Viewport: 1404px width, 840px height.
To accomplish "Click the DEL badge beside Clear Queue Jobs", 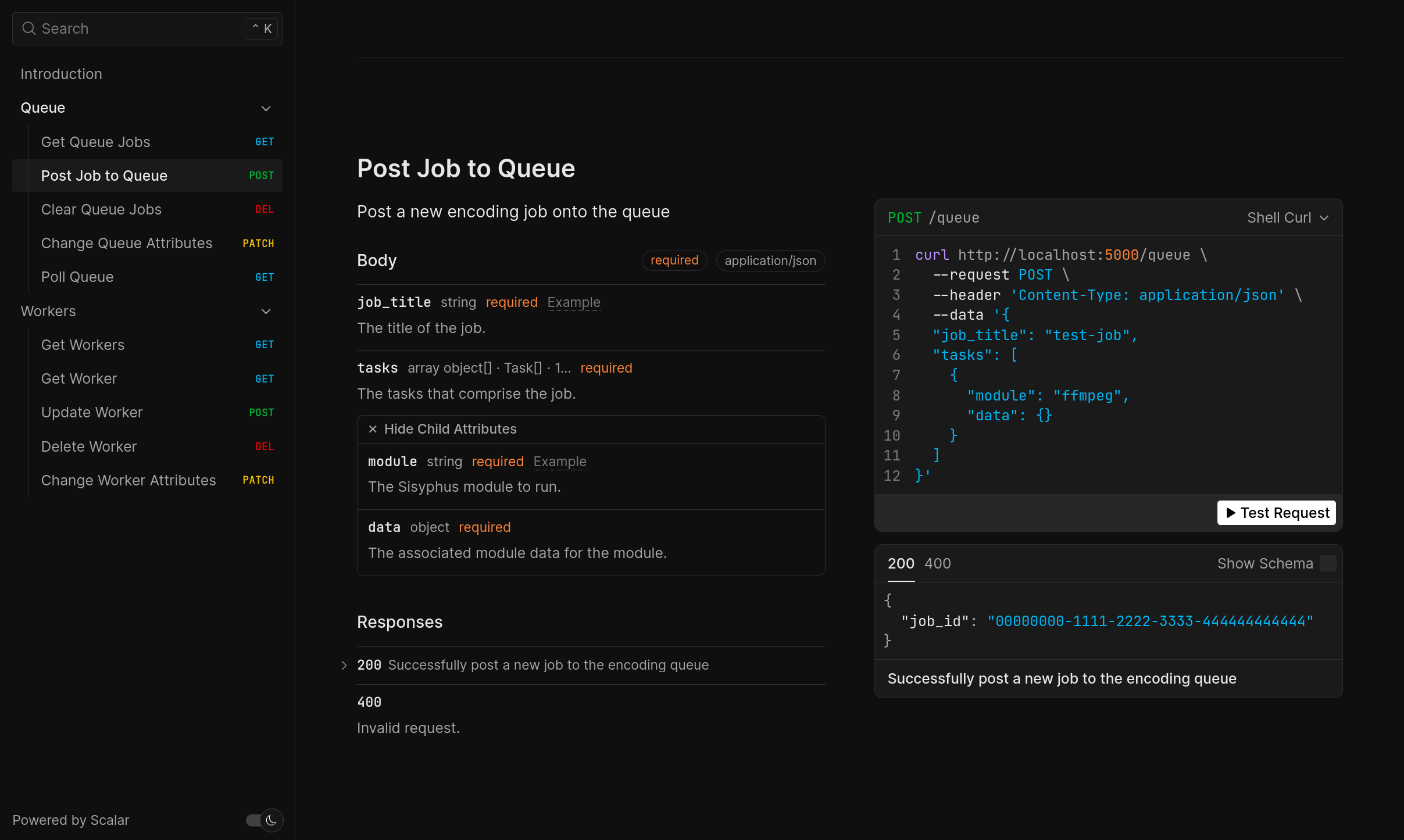I will 265,209.
